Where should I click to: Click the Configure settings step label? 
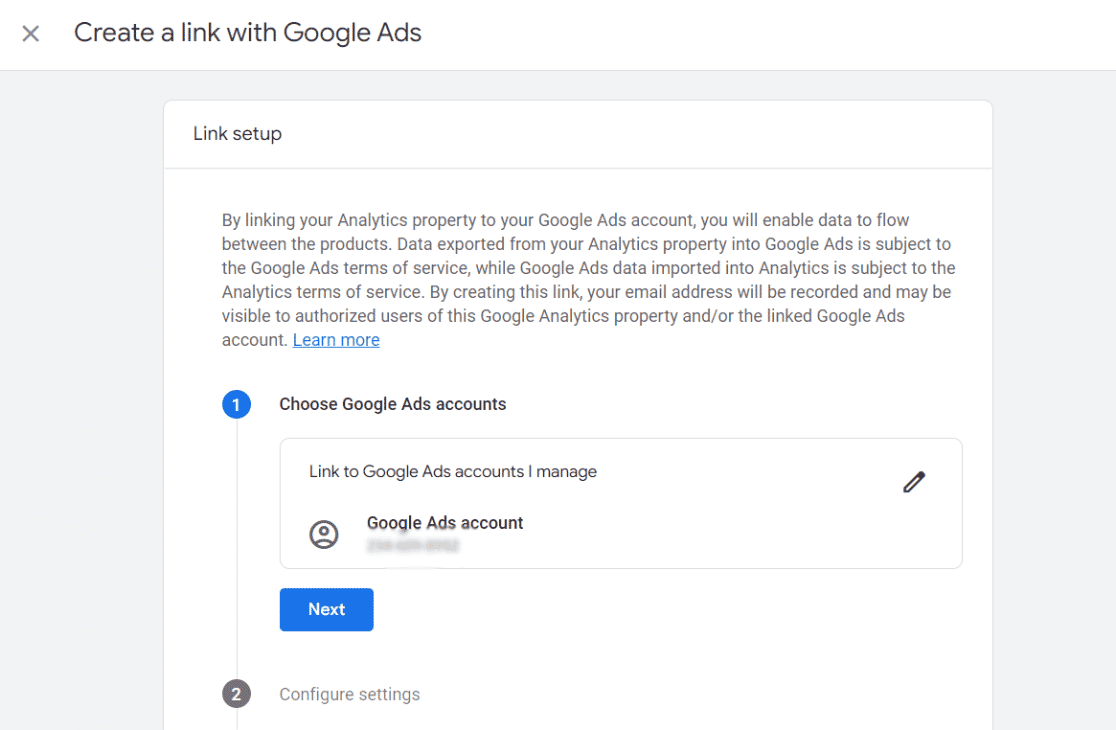(x=349, y=693)
